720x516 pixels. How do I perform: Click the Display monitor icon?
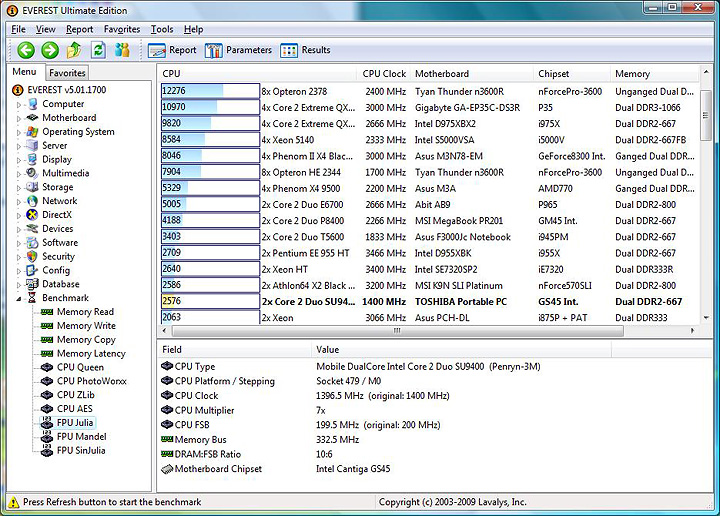tap(32, 159)
